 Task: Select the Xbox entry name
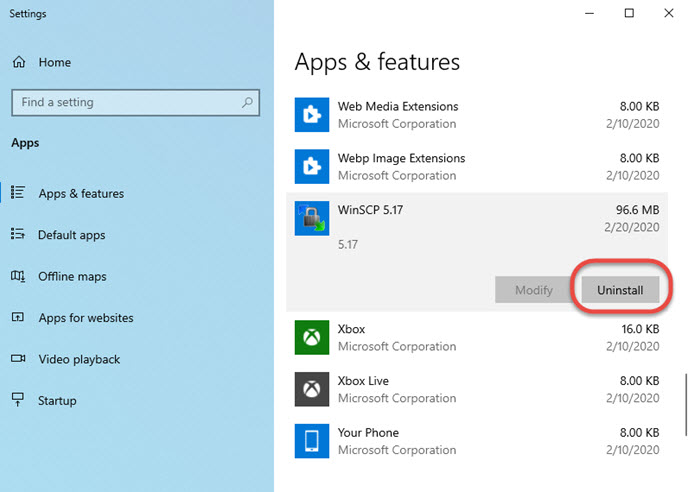(x=351, y=329)
